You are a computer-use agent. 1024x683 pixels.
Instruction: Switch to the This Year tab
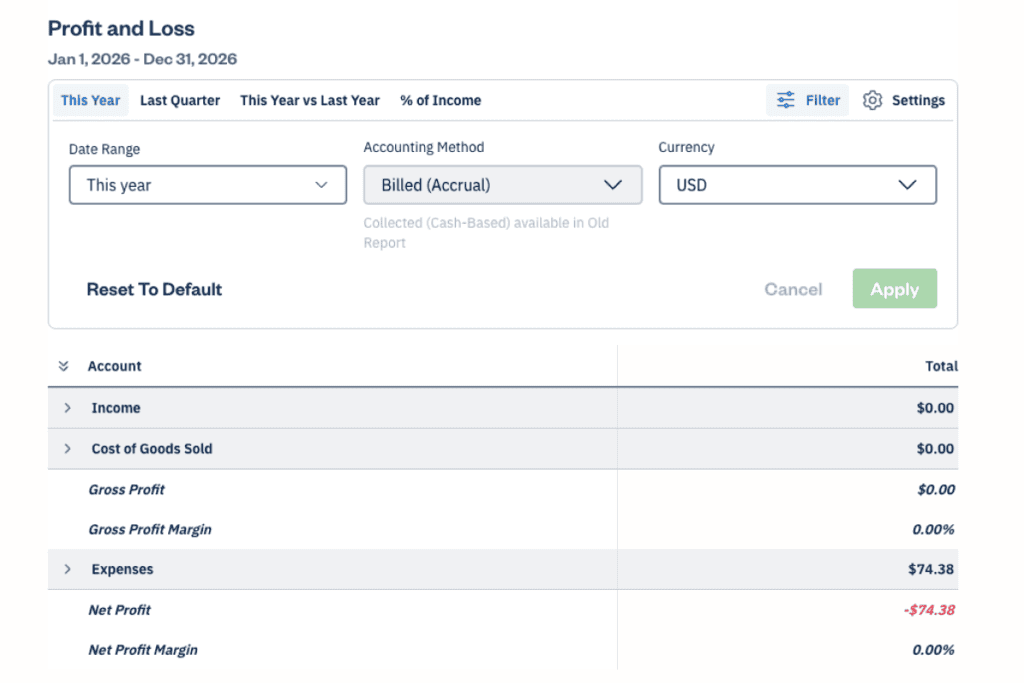91,101
